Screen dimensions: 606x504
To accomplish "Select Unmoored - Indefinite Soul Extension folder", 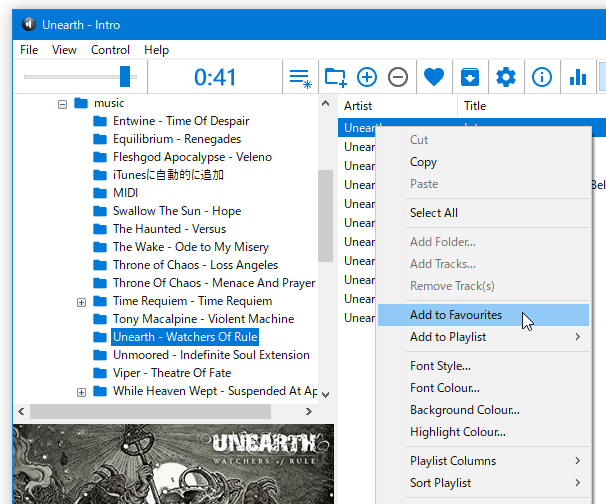I will (211, 355).
